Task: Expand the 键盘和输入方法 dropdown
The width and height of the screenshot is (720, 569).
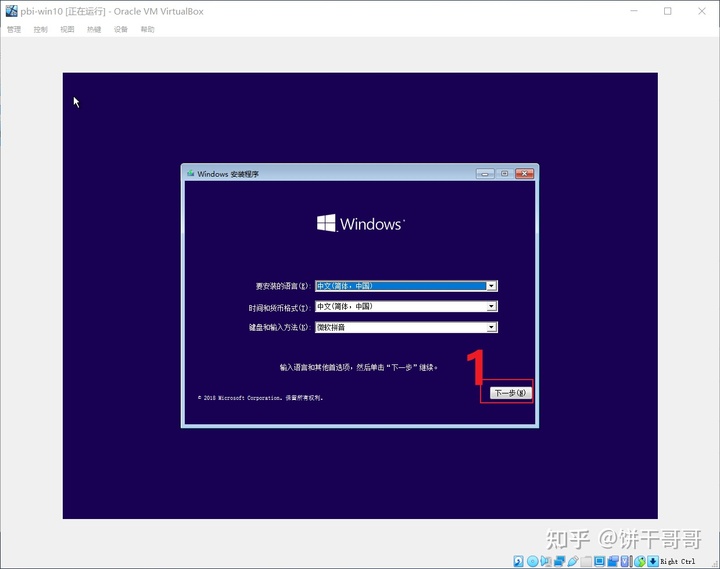Action: (491, 327)
